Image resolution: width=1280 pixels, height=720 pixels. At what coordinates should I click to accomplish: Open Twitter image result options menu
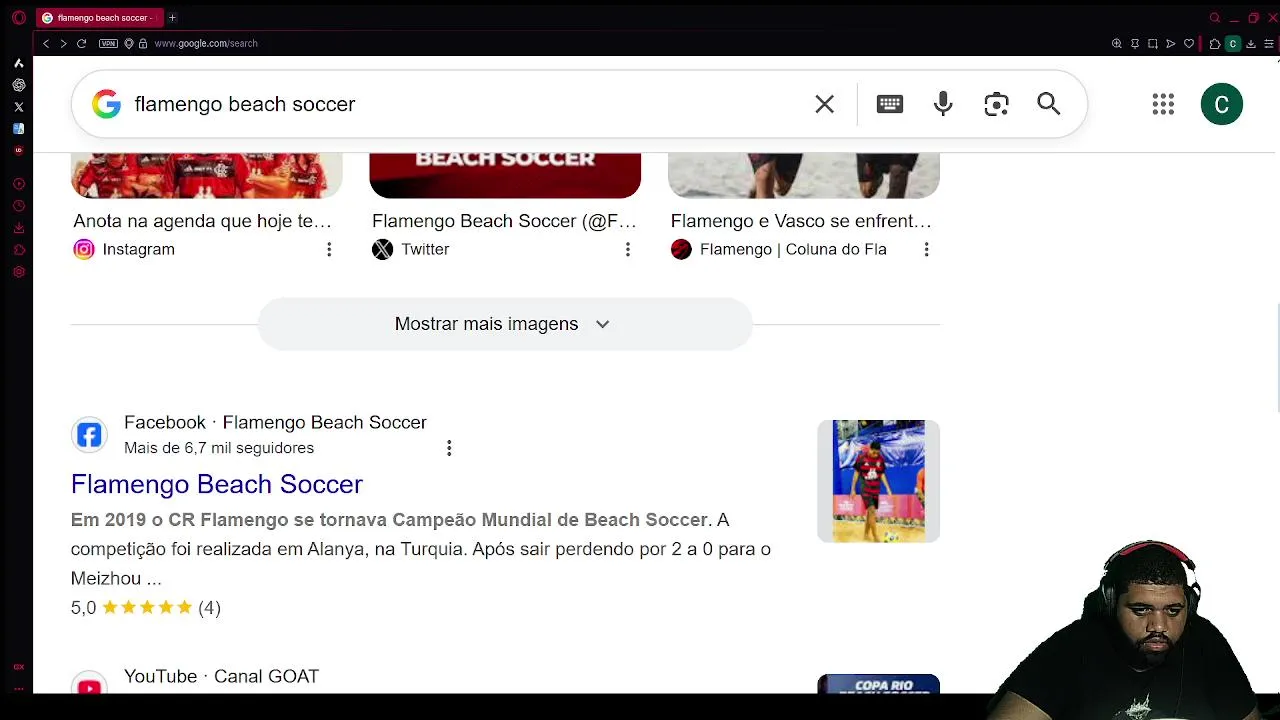(628, 249)
